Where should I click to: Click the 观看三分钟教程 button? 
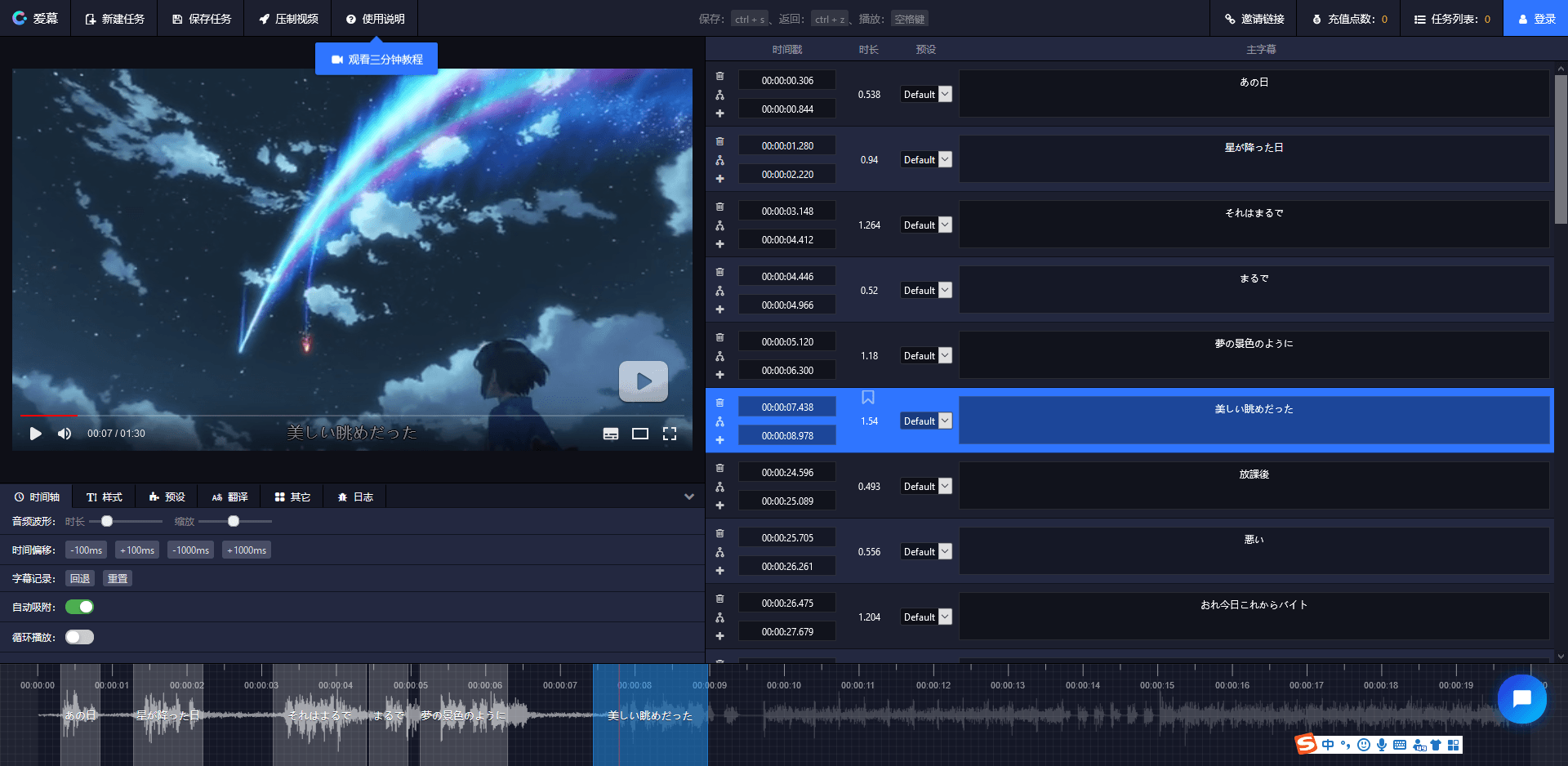[376, 59]
